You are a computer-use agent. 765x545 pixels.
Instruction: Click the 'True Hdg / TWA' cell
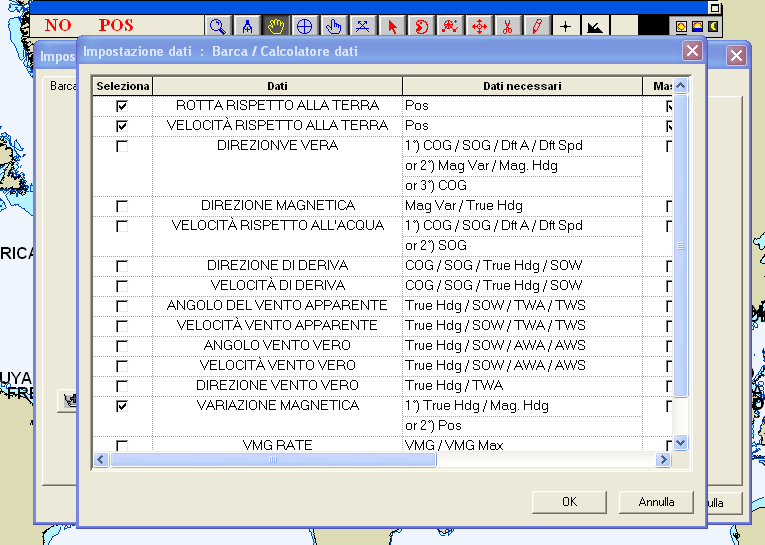(x=522, y=386)
